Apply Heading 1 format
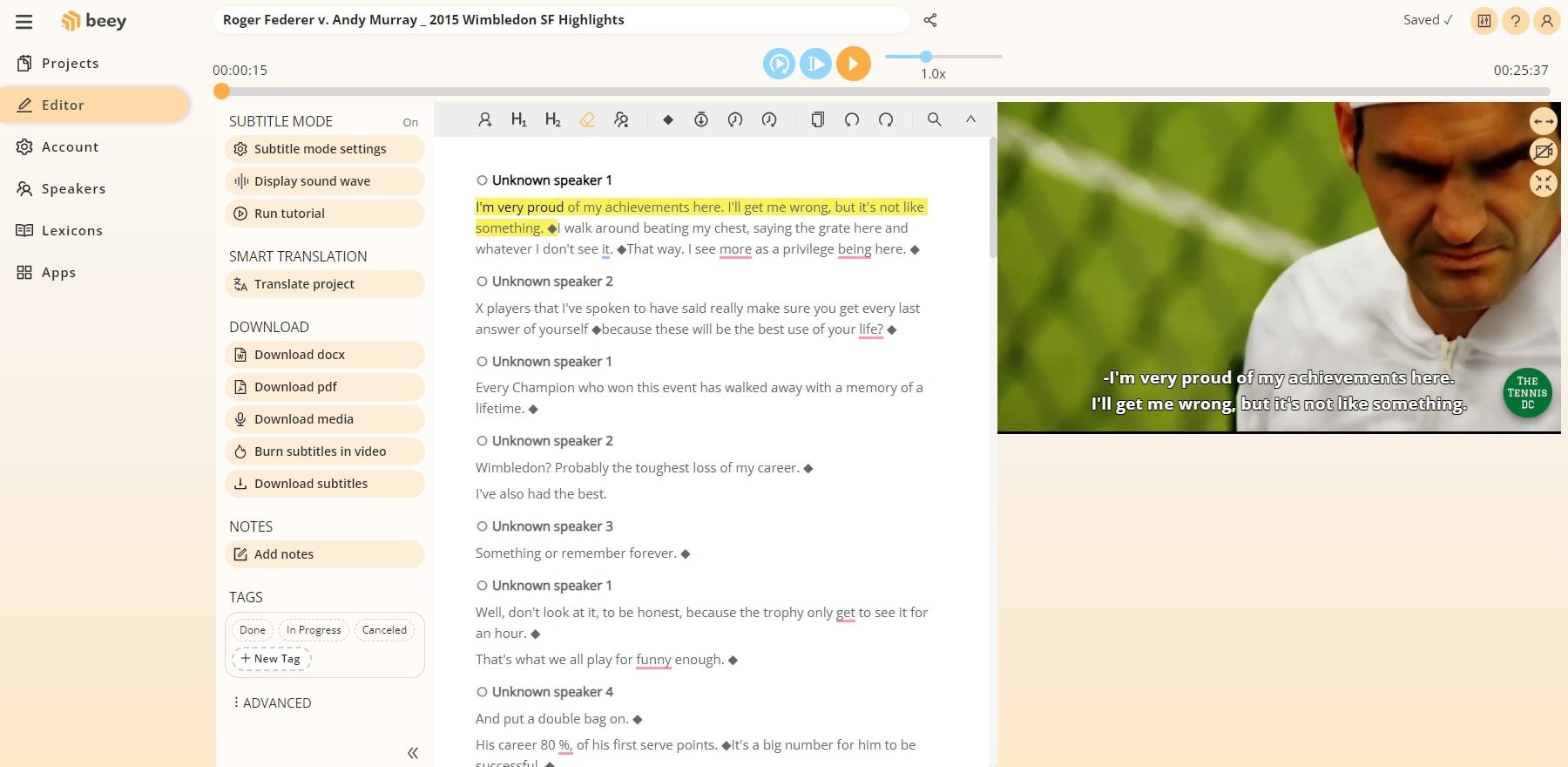 [519, 119]
